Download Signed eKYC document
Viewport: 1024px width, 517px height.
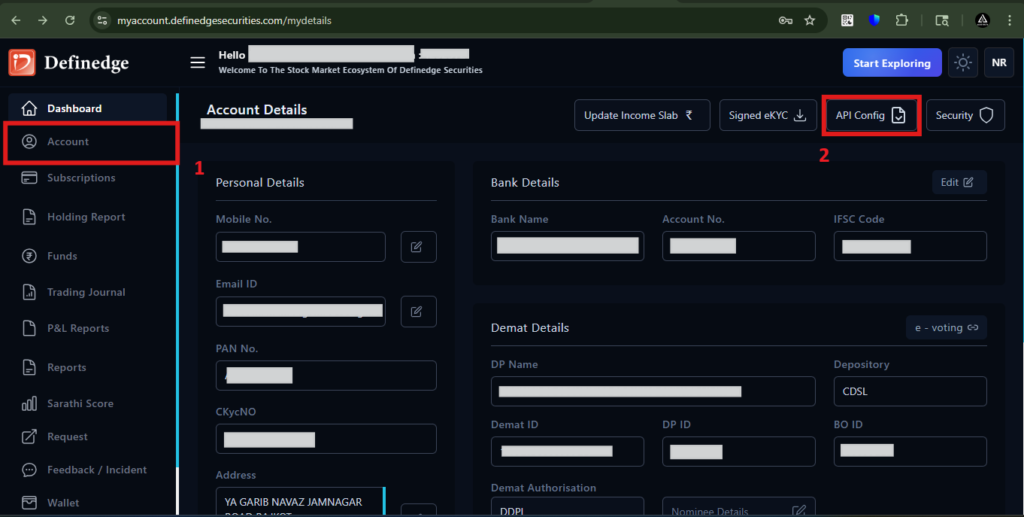pyautogui.click(x=767, y=116)
